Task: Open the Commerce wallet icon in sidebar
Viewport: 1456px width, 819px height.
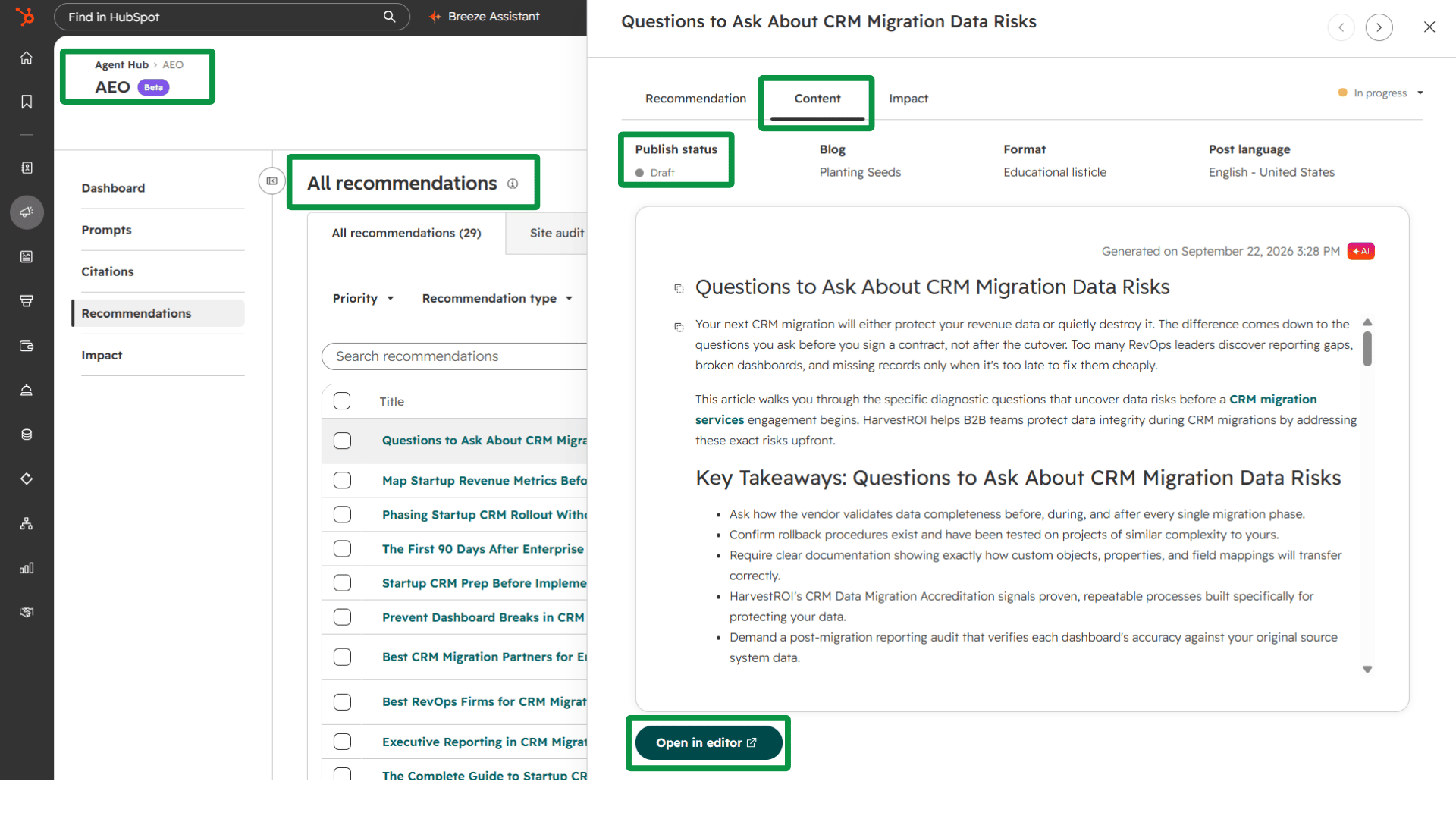Action: click(27, 346)
